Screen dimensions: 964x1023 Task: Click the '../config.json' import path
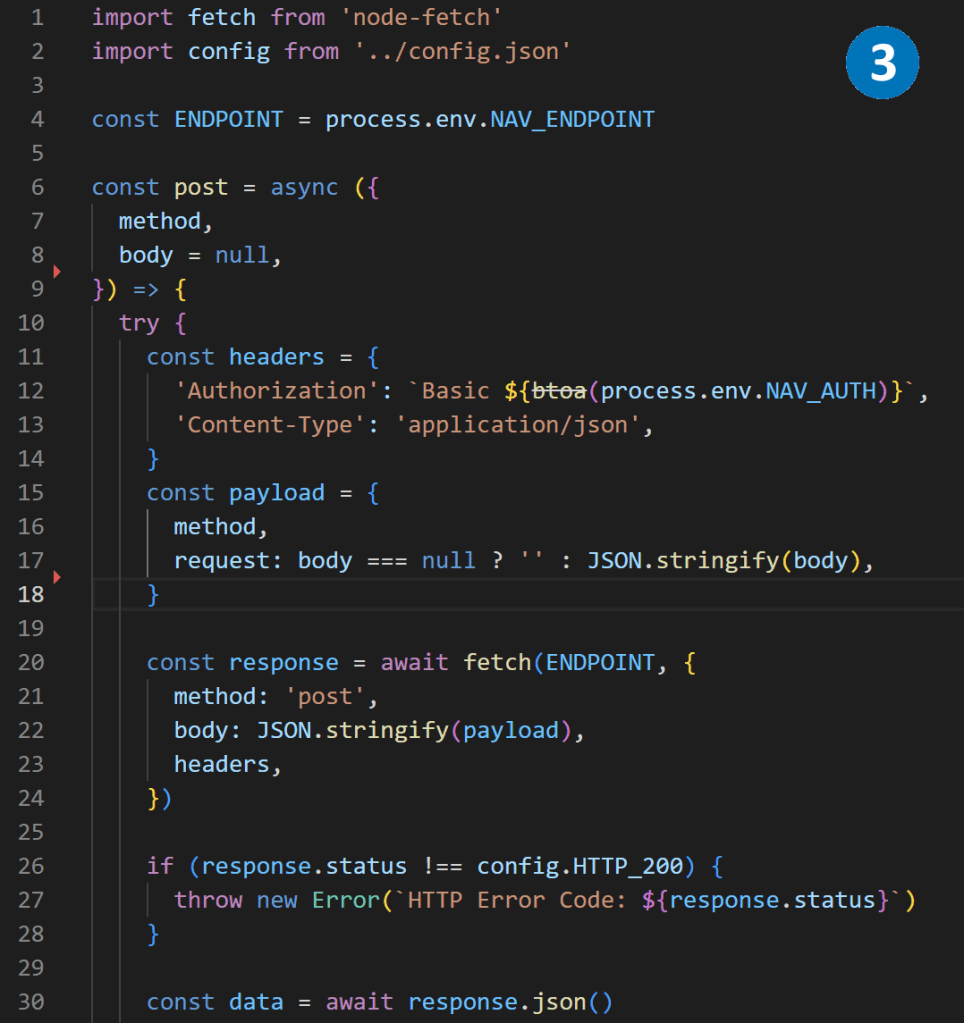(x=461, y=51)
